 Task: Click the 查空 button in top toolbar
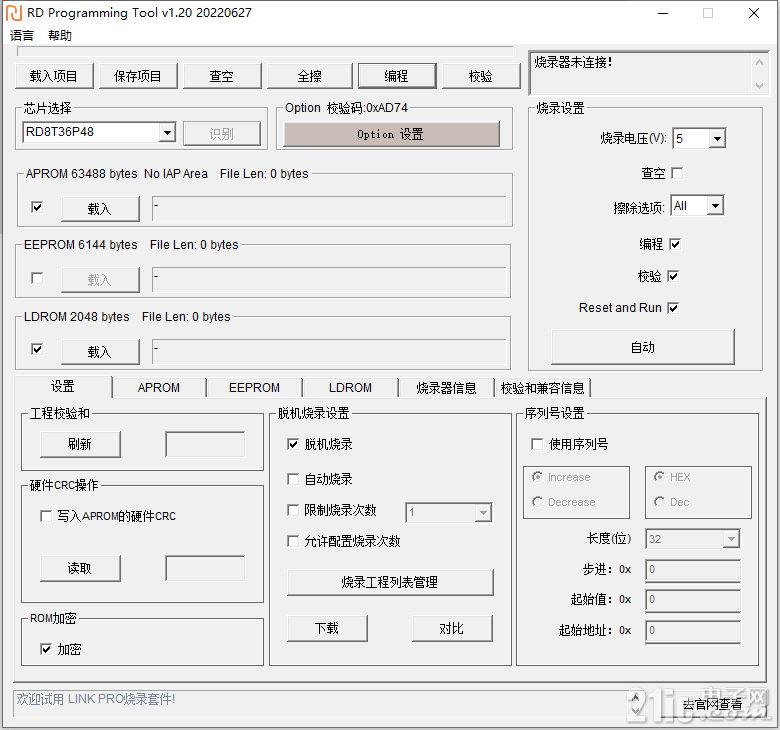click(x=222, y=76)
